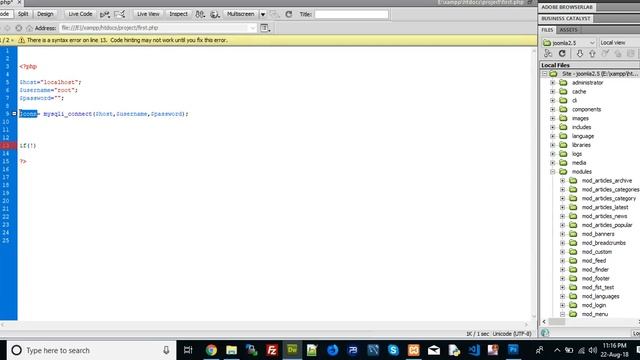640x360 pixels.
Task: Expand the components folder
Action: (x=553, y=109)
